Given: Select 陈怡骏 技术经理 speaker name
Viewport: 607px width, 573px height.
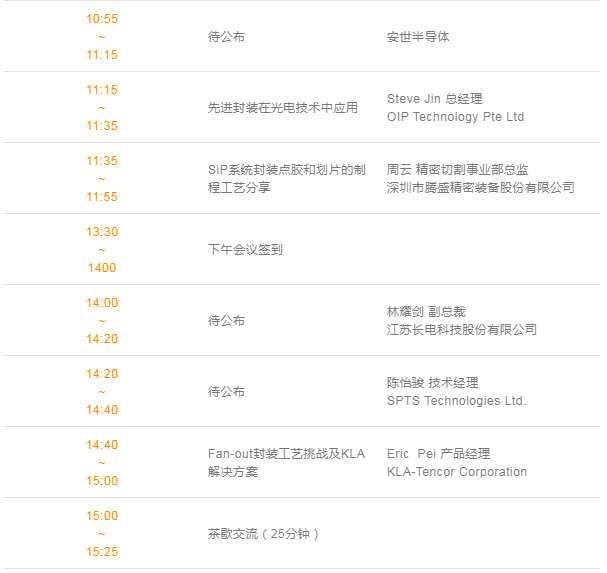Looking at the screenshot, I should pyautogui.click(x=432, y=383).
